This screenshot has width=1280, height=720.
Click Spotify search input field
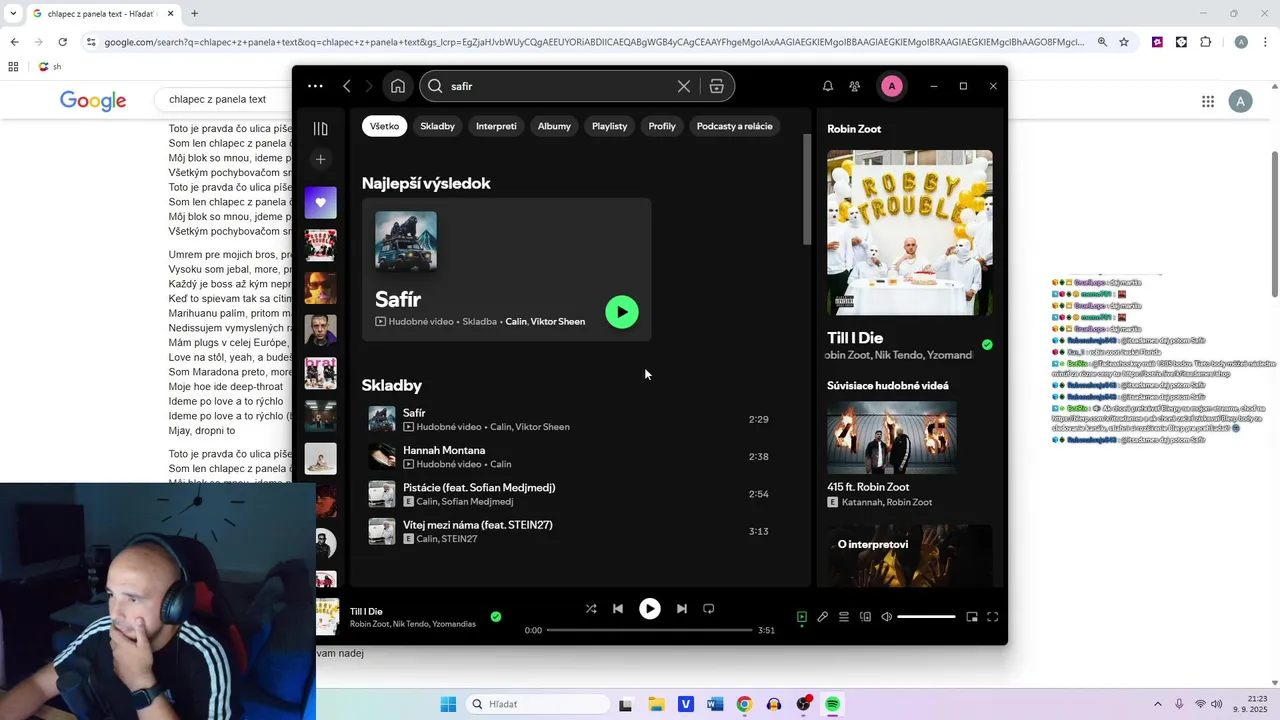pyautogui.click(x=560, y=86)
